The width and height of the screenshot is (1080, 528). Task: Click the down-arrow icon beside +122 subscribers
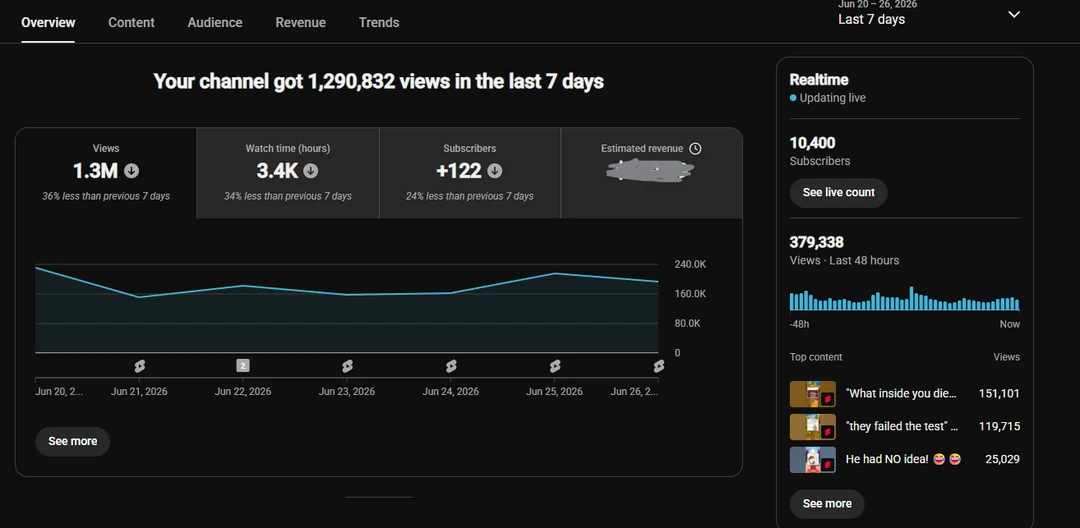[495, 171]
